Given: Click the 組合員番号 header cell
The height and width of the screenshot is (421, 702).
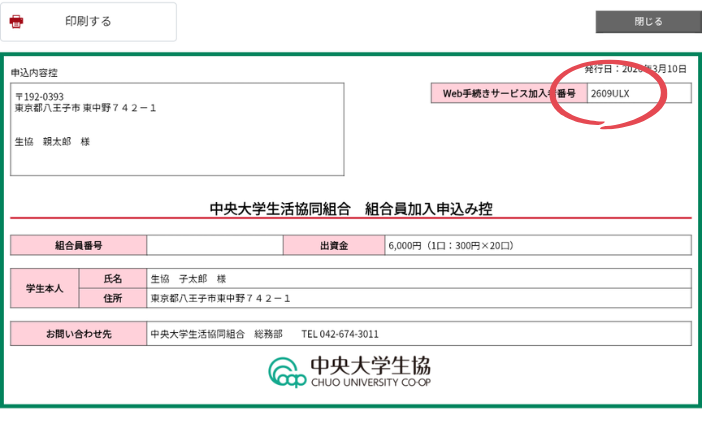Looking at the screenshot, I should [78, 245].
